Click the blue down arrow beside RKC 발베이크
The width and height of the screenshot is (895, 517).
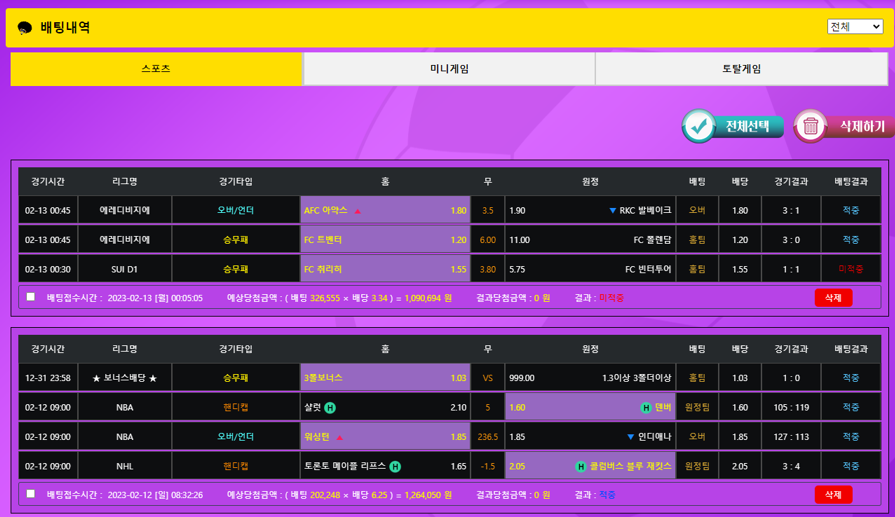pyautogui.click(x=612, y=211)
